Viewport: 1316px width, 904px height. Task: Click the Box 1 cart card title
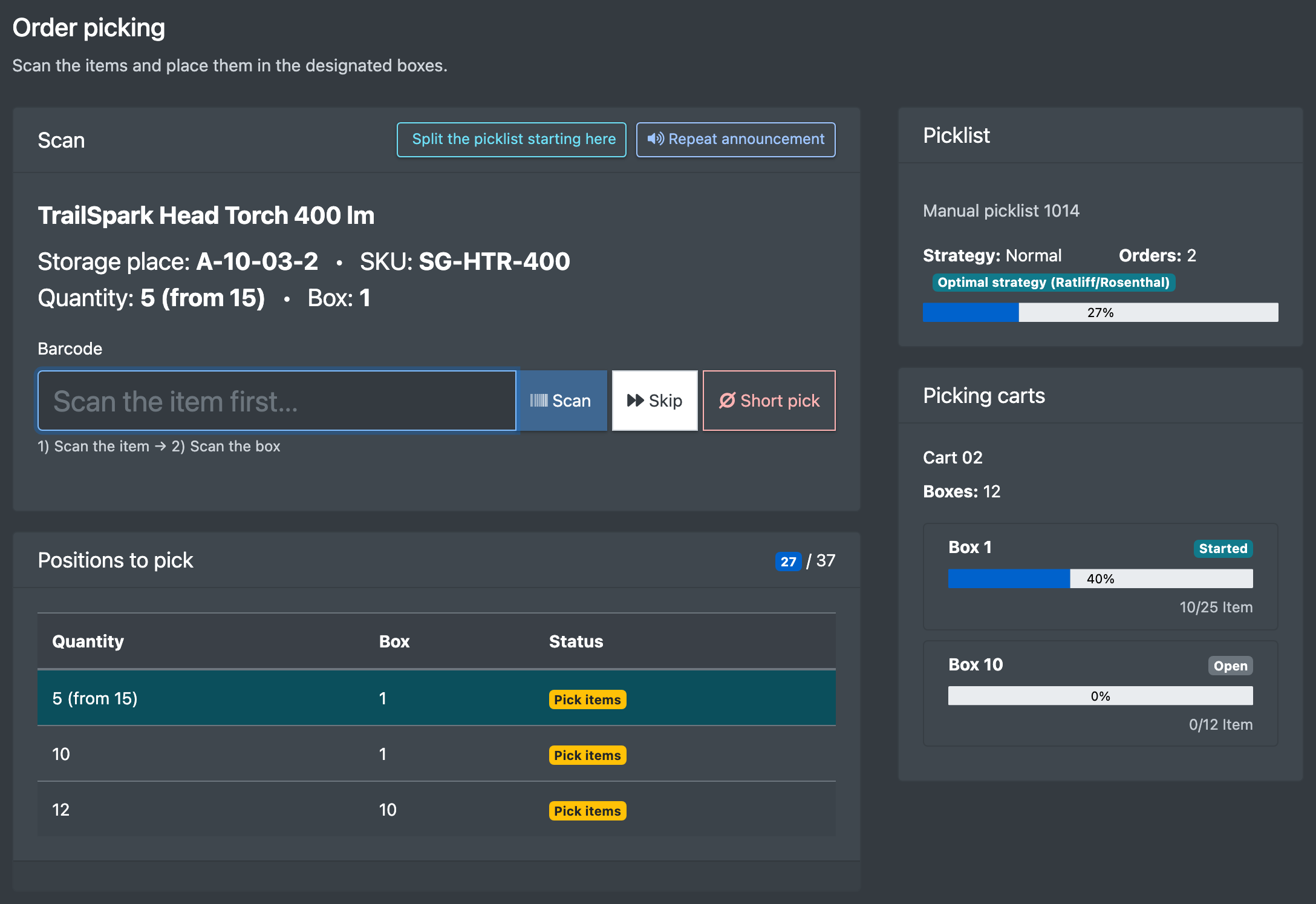970,547
